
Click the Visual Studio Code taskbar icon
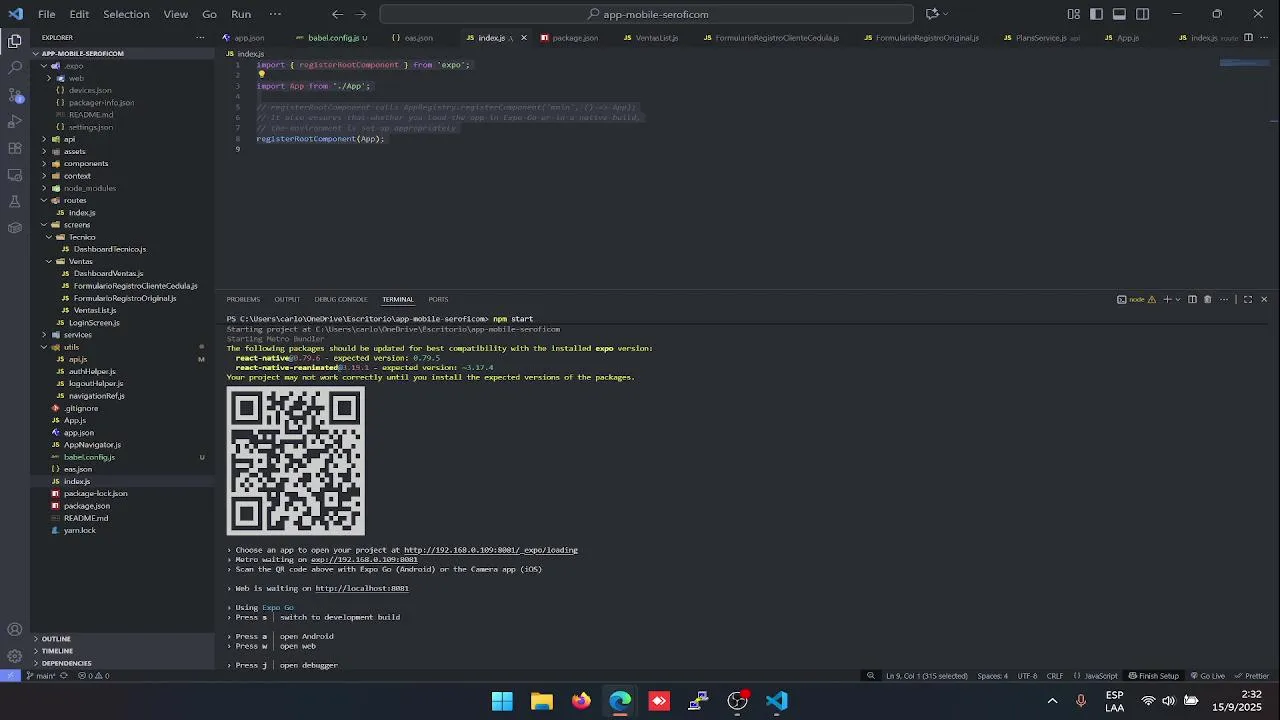click(777, 701)
